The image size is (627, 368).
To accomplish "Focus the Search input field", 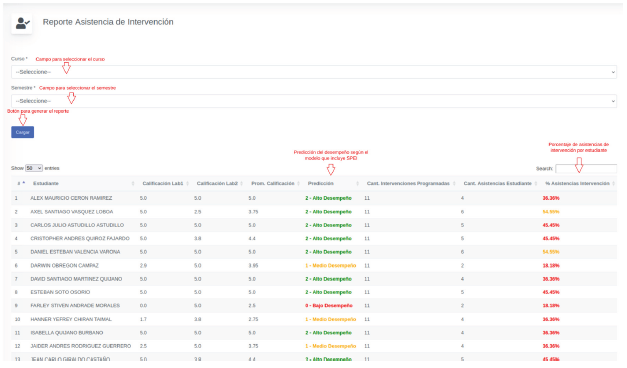I will [x=586, y=169].
